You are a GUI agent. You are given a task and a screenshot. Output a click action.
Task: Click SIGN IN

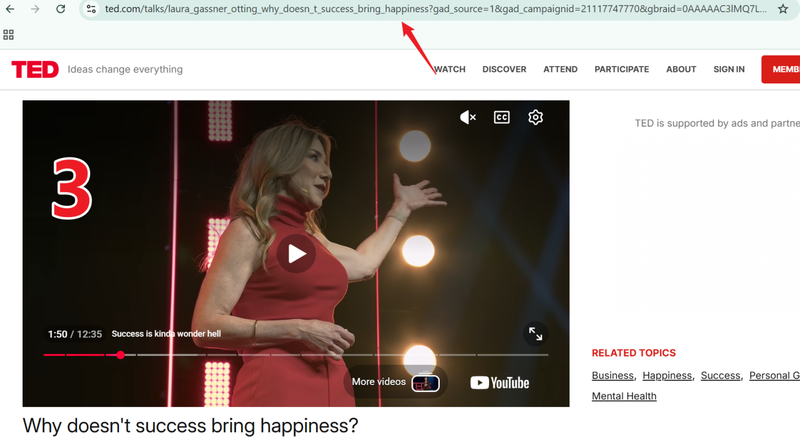tap(729, 69)
